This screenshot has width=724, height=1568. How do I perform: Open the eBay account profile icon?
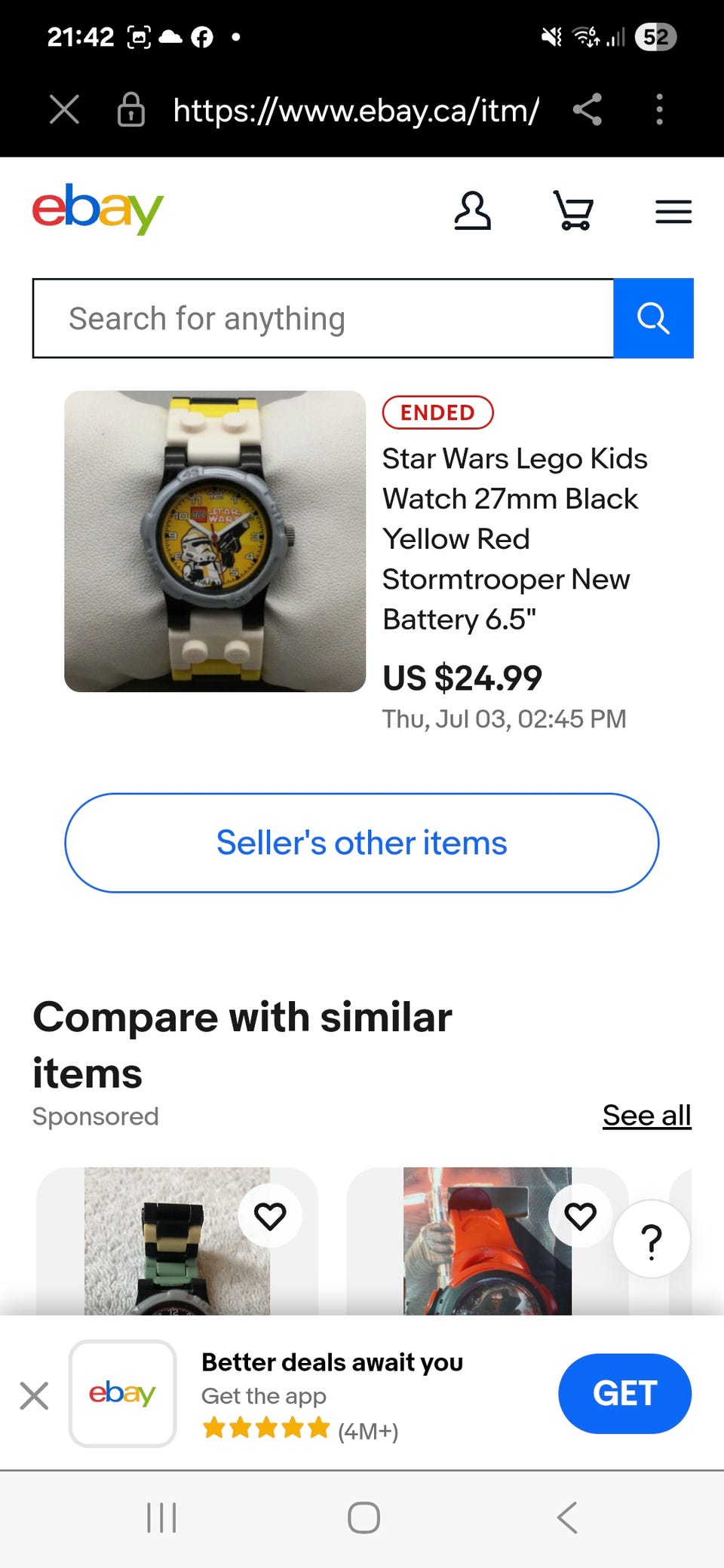472,210
